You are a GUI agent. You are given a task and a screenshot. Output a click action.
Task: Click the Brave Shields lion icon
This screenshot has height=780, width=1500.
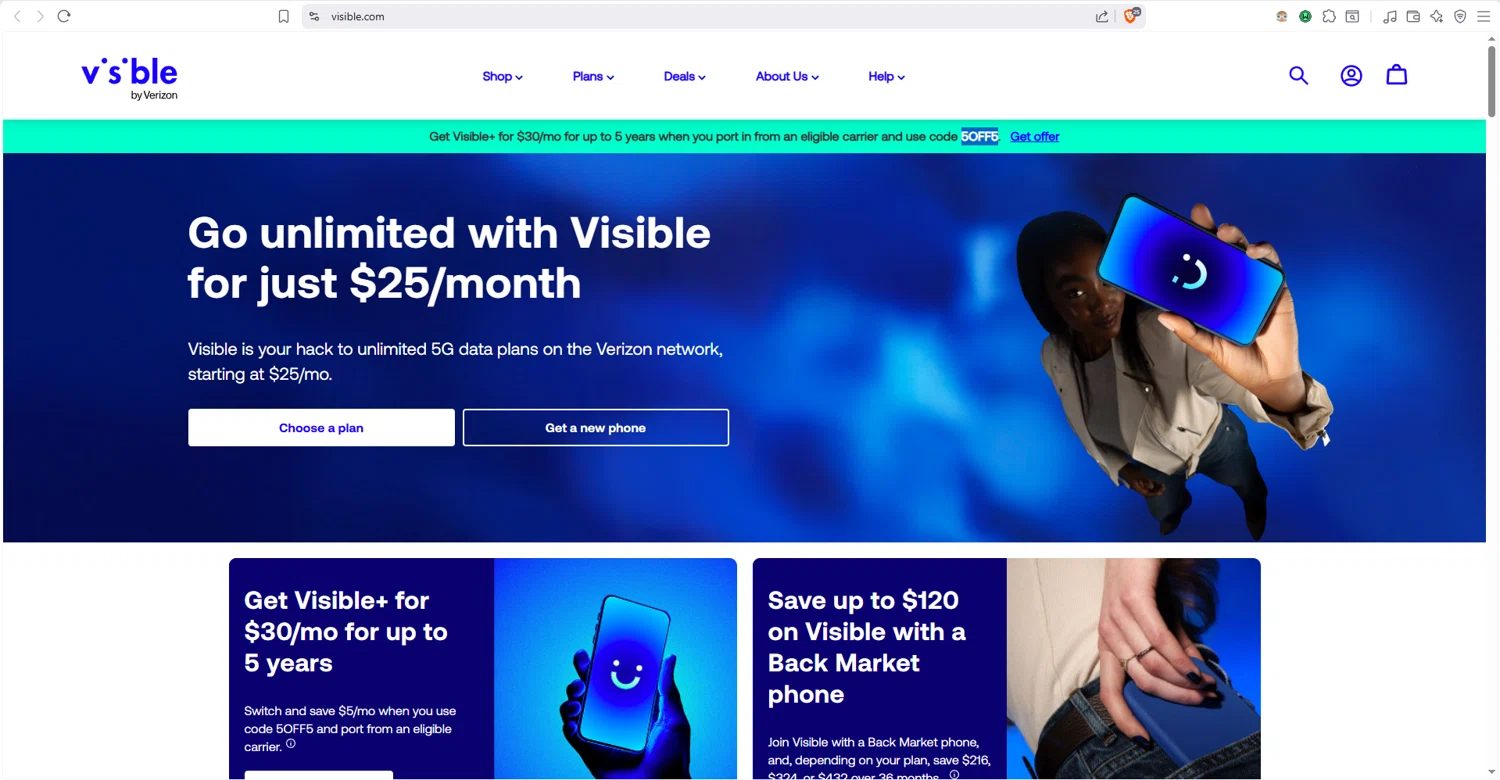1132,16
